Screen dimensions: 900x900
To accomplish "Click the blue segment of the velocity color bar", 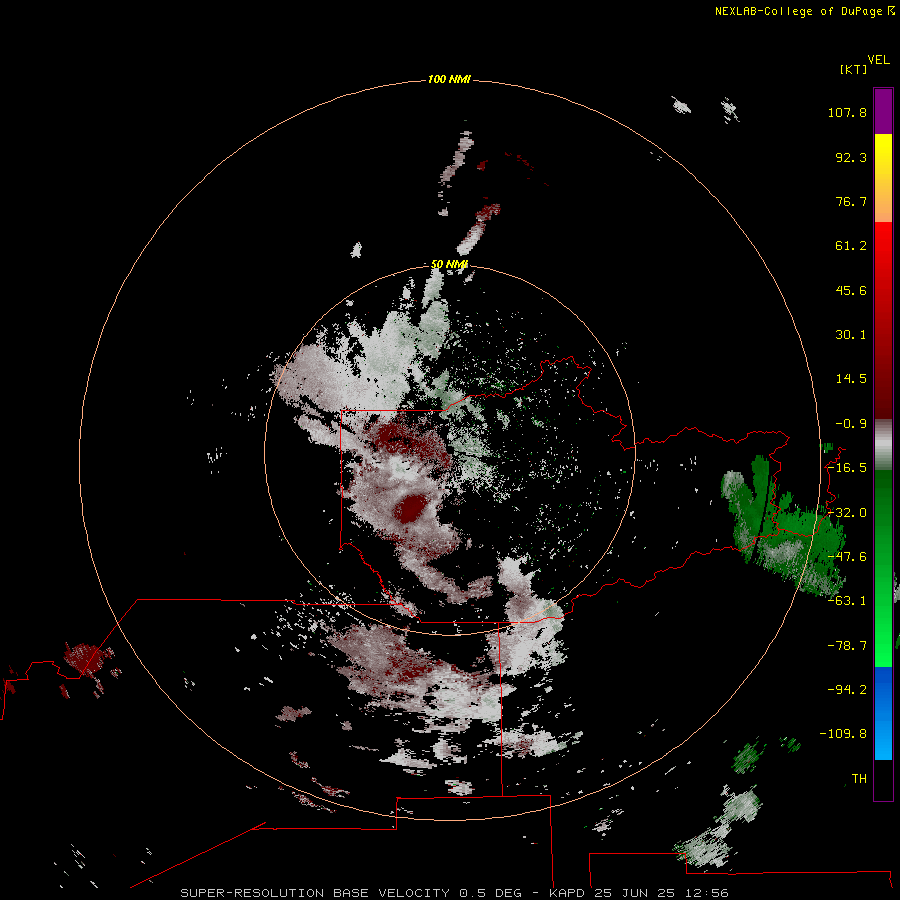I will [x=883, y=713].
